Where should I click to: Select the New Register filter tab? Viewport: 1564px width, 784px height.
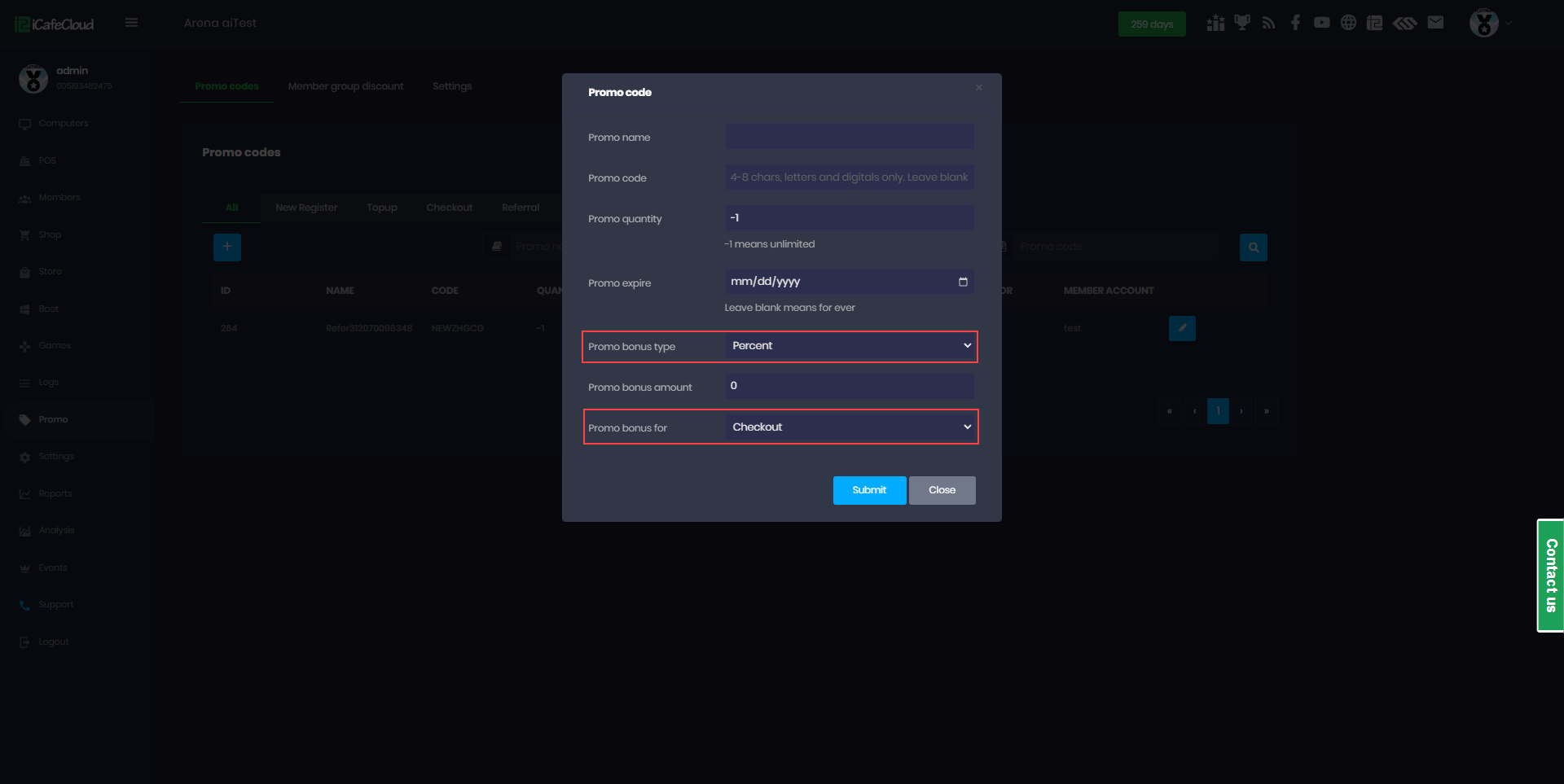[306, 208]
